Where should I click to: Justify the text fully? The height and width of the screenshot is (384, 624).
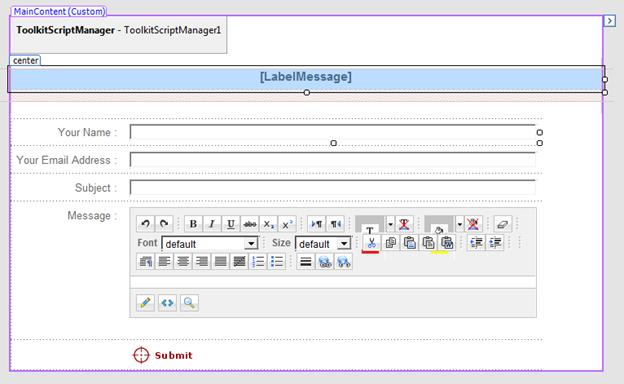point(220,261)
